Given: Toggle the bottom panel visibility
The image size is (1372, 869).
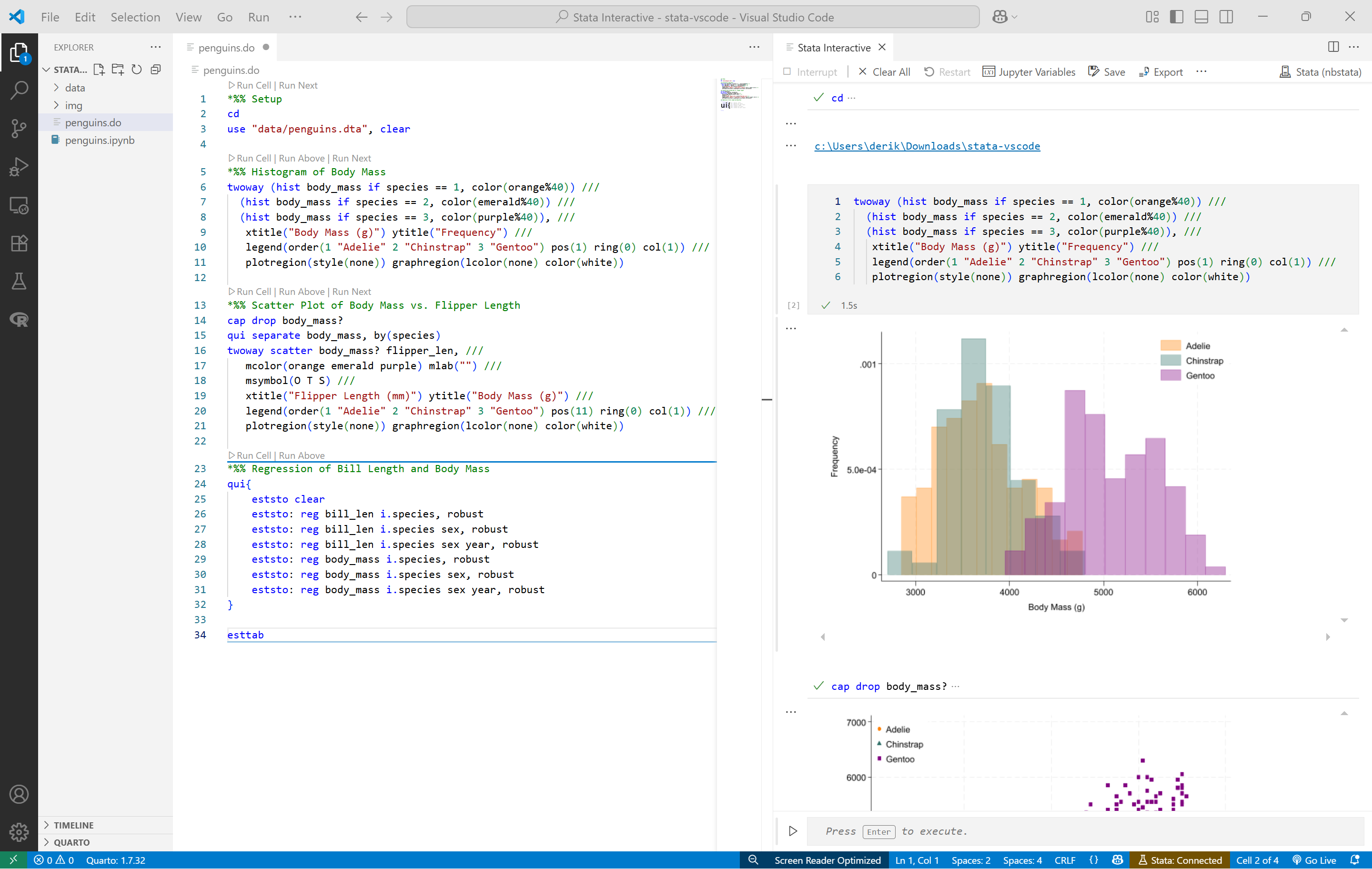Looking at the screenshot, I should click(1201, 17).
